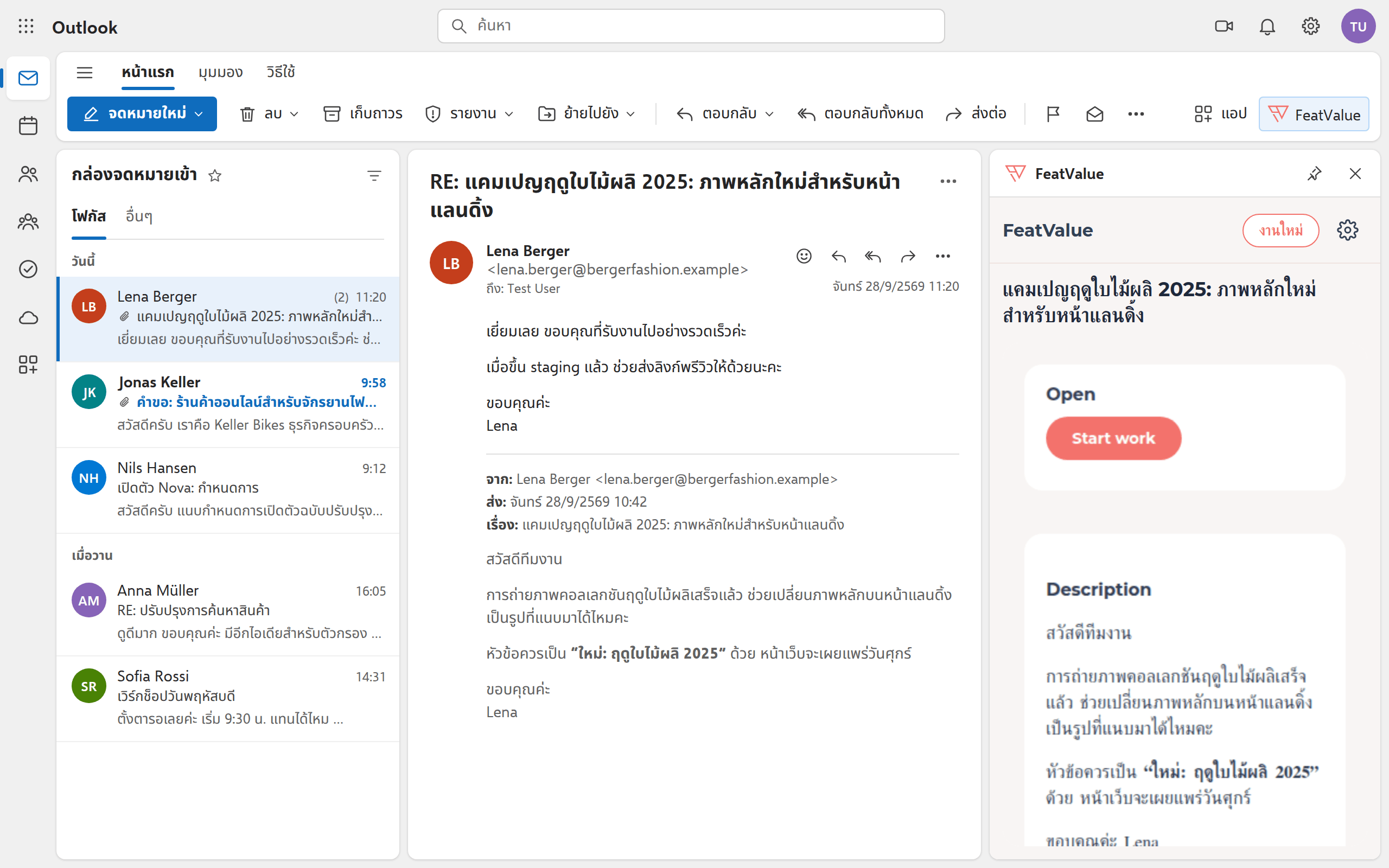Open the Jonas Keller email
1389x868 pixels.
pos(228,404)
